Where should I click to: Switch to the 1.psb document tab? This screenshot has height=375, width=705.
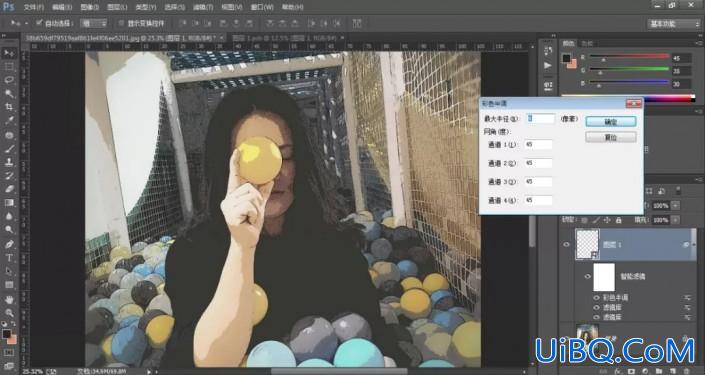pos(284,38)
